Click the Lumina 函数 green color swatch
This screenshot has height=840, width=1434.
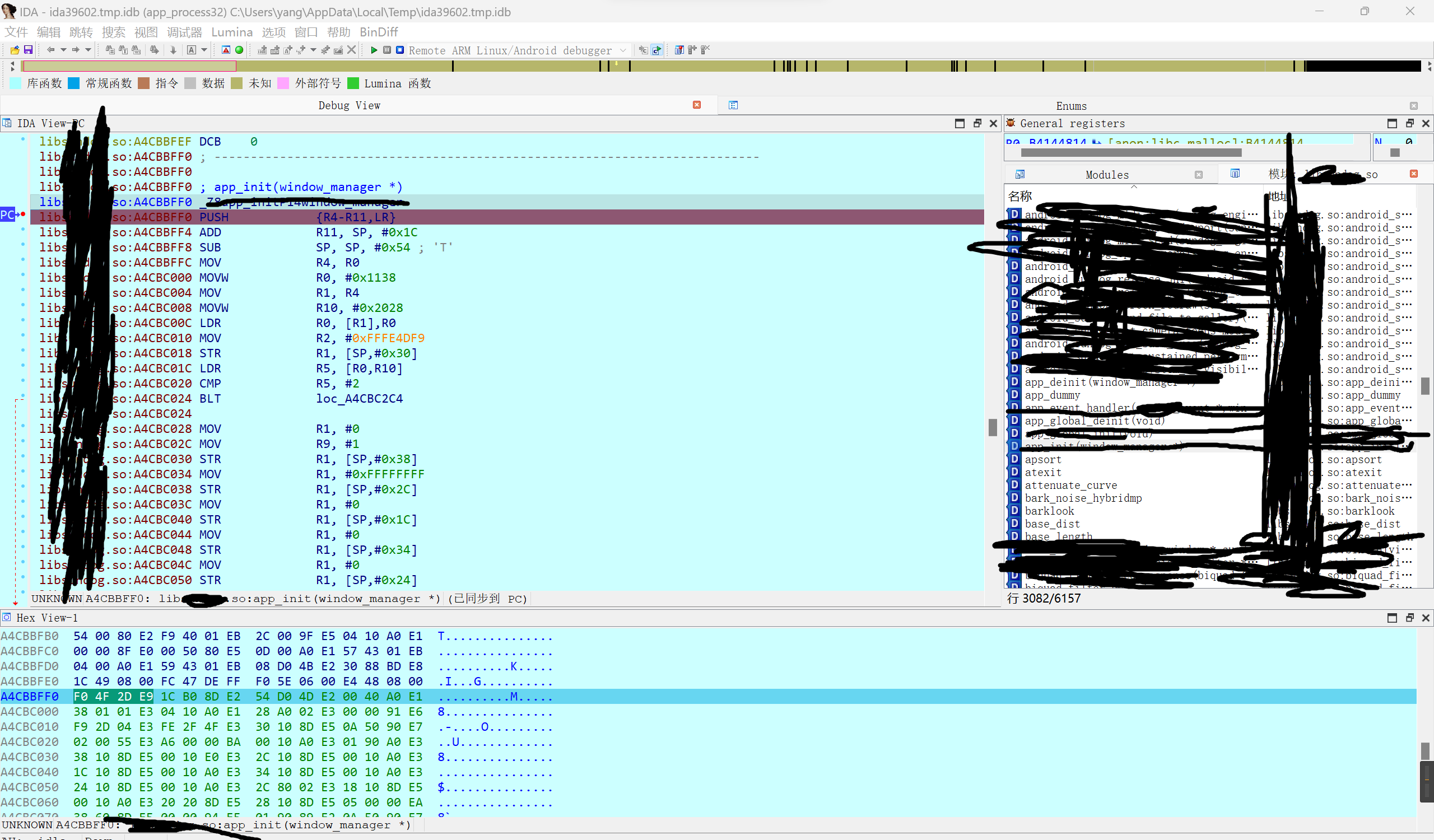(x=353, y=83)
